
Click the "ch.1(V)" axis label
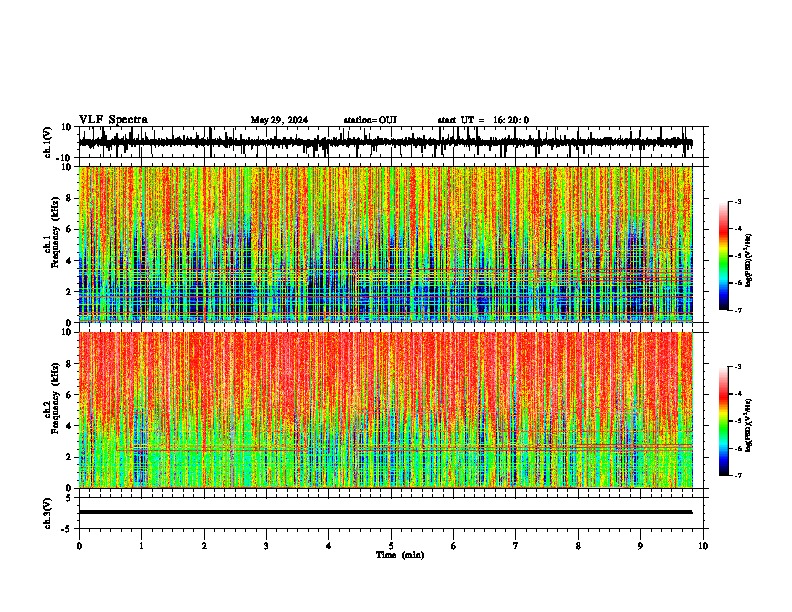[x=48, y=142]
